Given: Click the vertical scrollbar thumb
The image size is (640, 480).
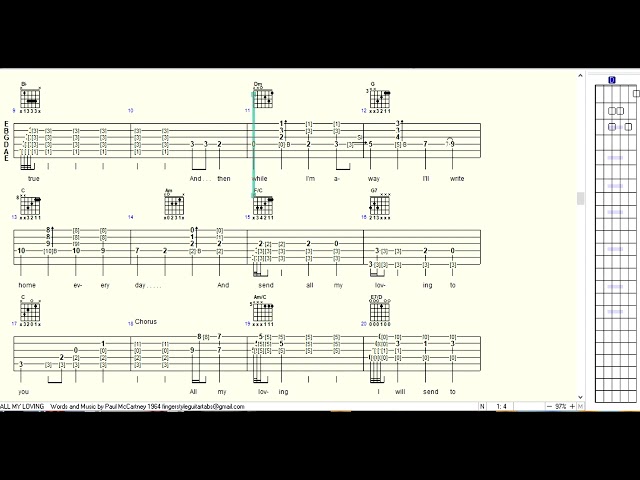Looking at the screenshot, I should (x=580, y=198).
